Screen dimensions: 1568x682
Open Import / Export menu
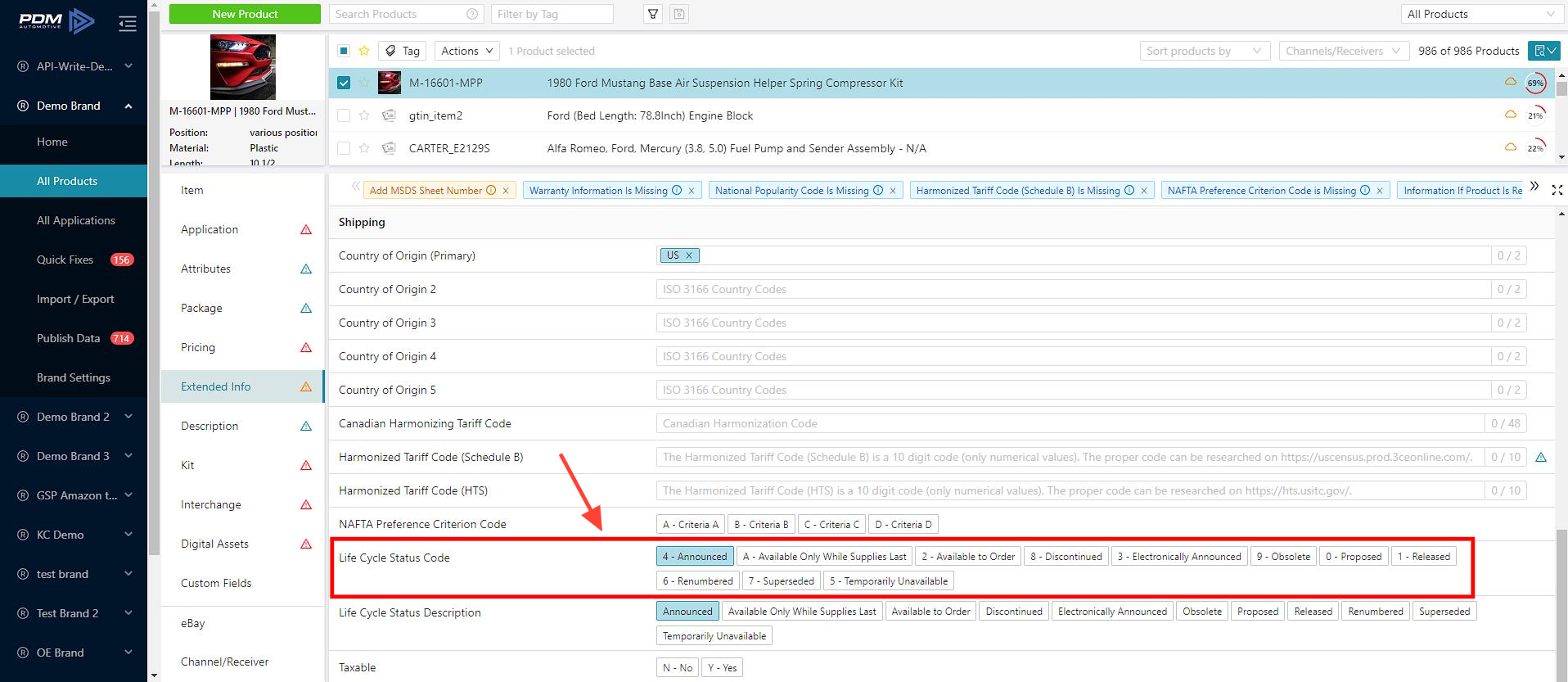(x=74, y=299)
